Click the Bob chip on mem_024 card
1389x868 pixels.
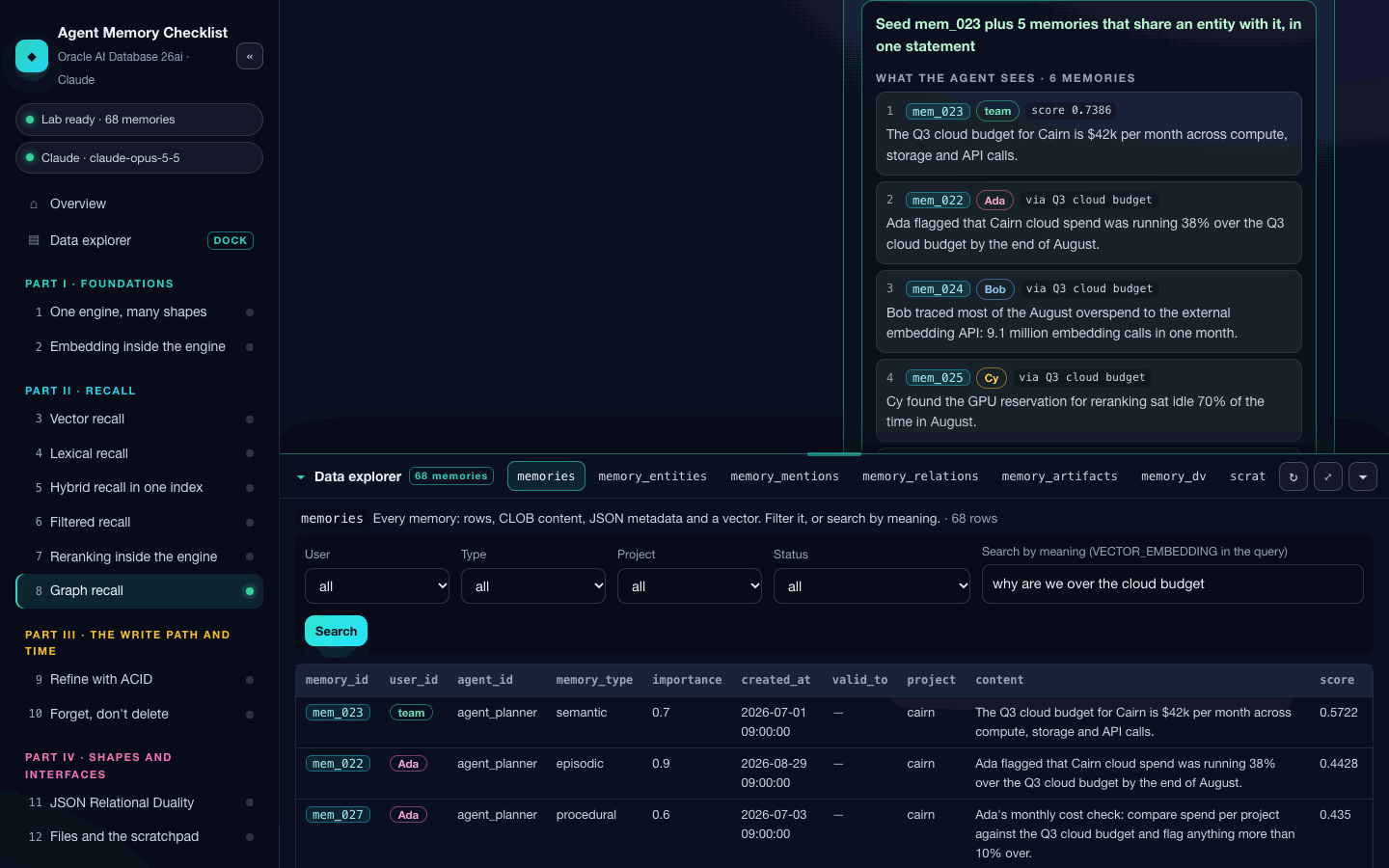click(995, 289)
